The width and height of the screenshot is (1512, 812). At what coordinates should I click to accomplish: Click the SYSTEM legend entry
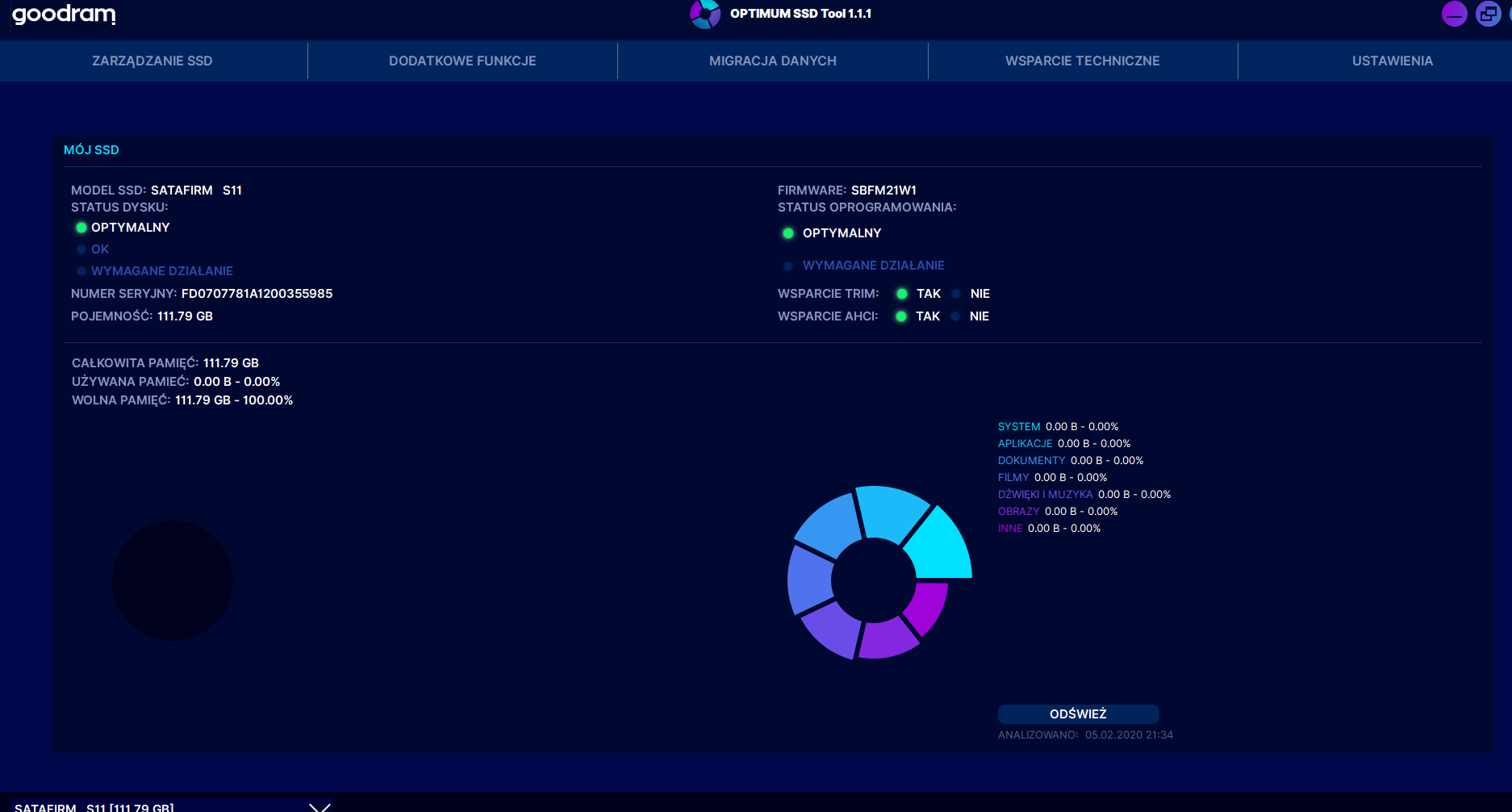[x=1058, y=427]
